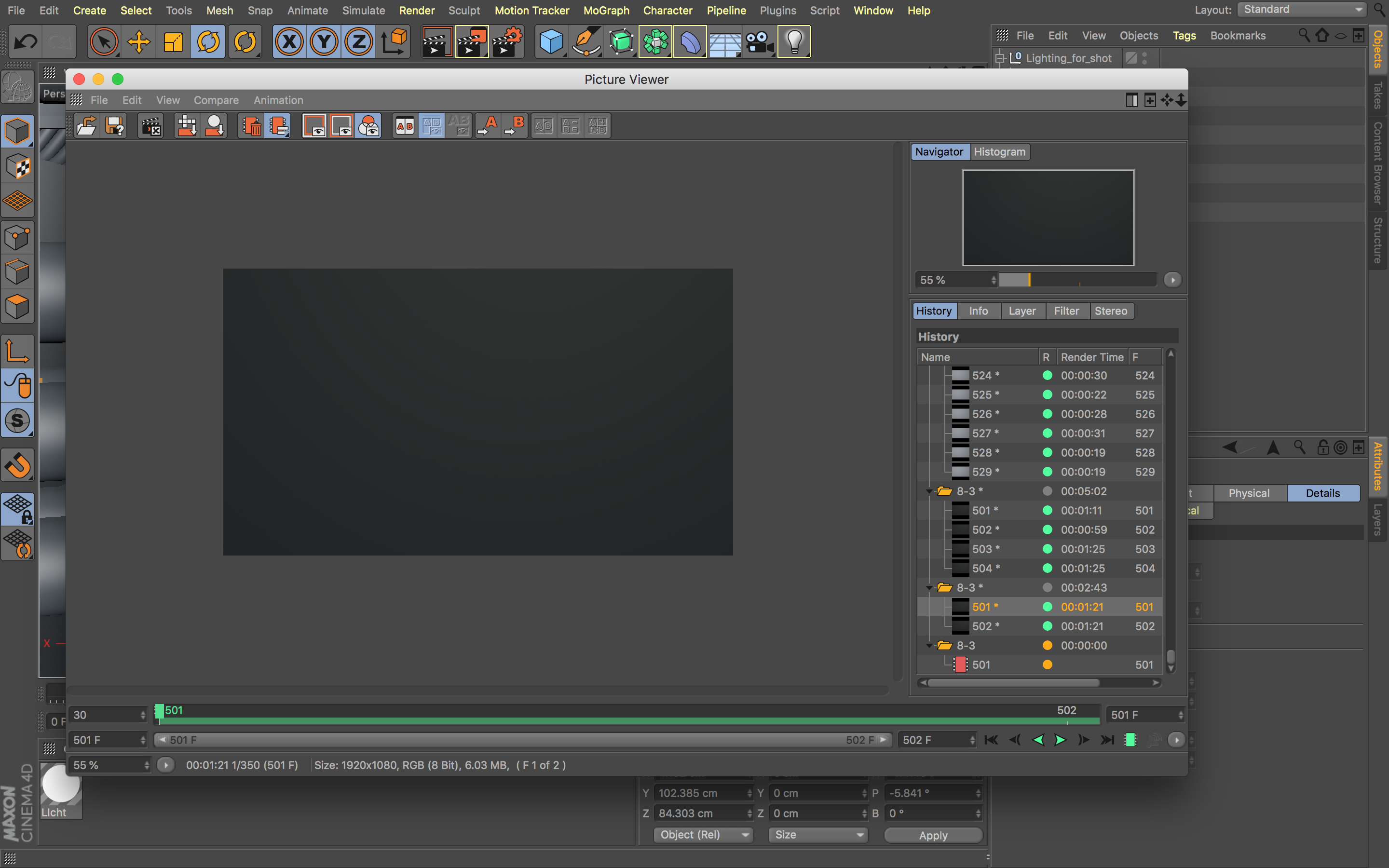
Task: Add a Cube primitive object
Action: (552, 41)
